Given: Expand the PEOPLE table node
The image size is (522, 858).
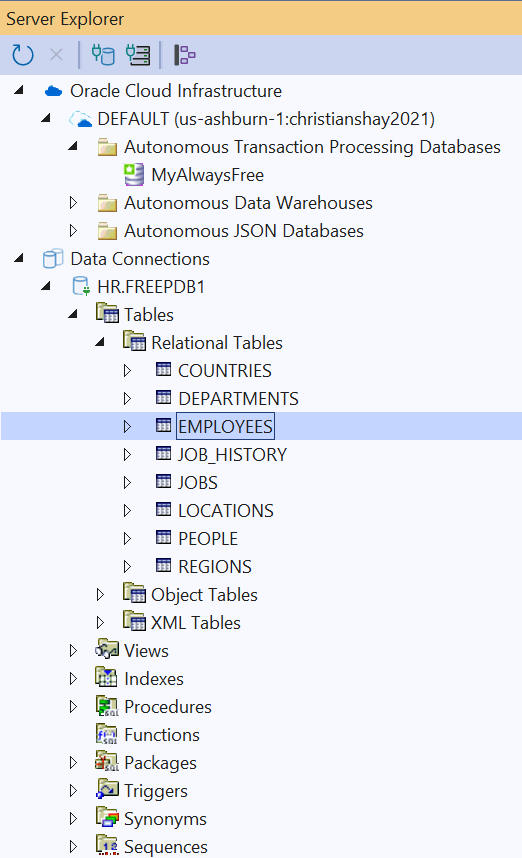Looking at the screenshot, I should tap(127, 538).
